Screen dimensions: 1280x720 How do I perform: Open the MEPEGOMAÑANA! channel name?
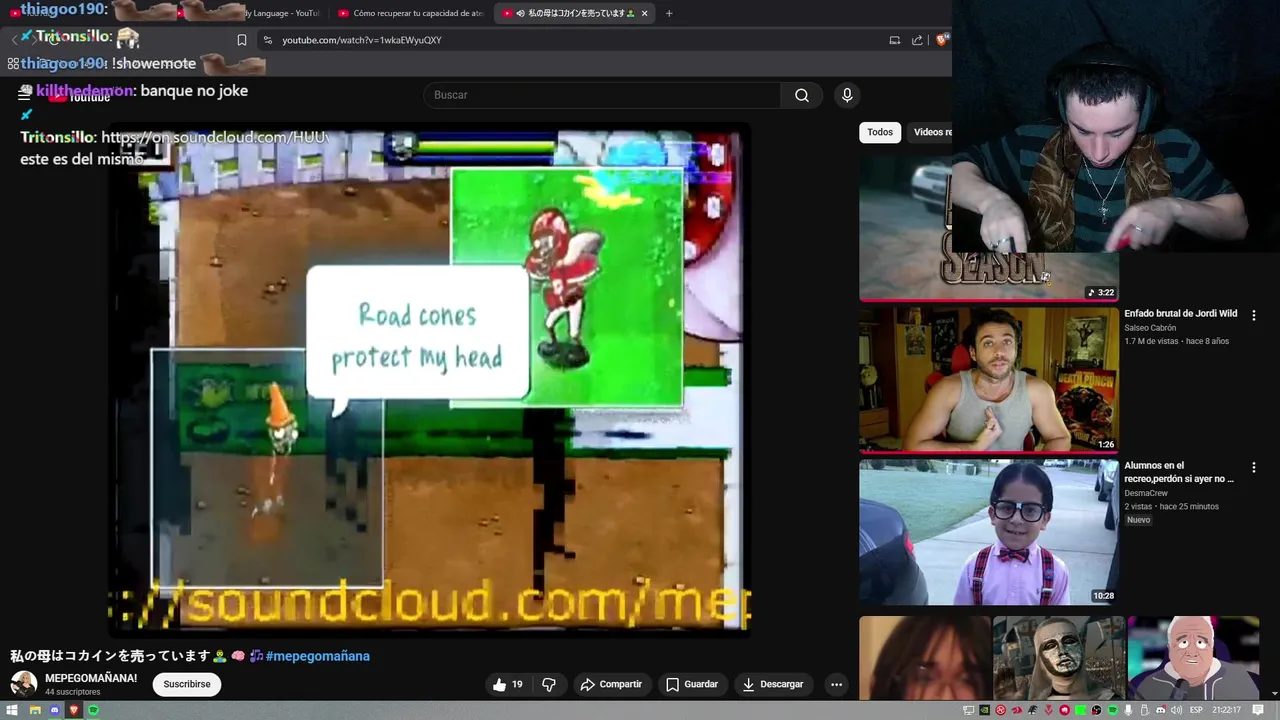(91, 678)
